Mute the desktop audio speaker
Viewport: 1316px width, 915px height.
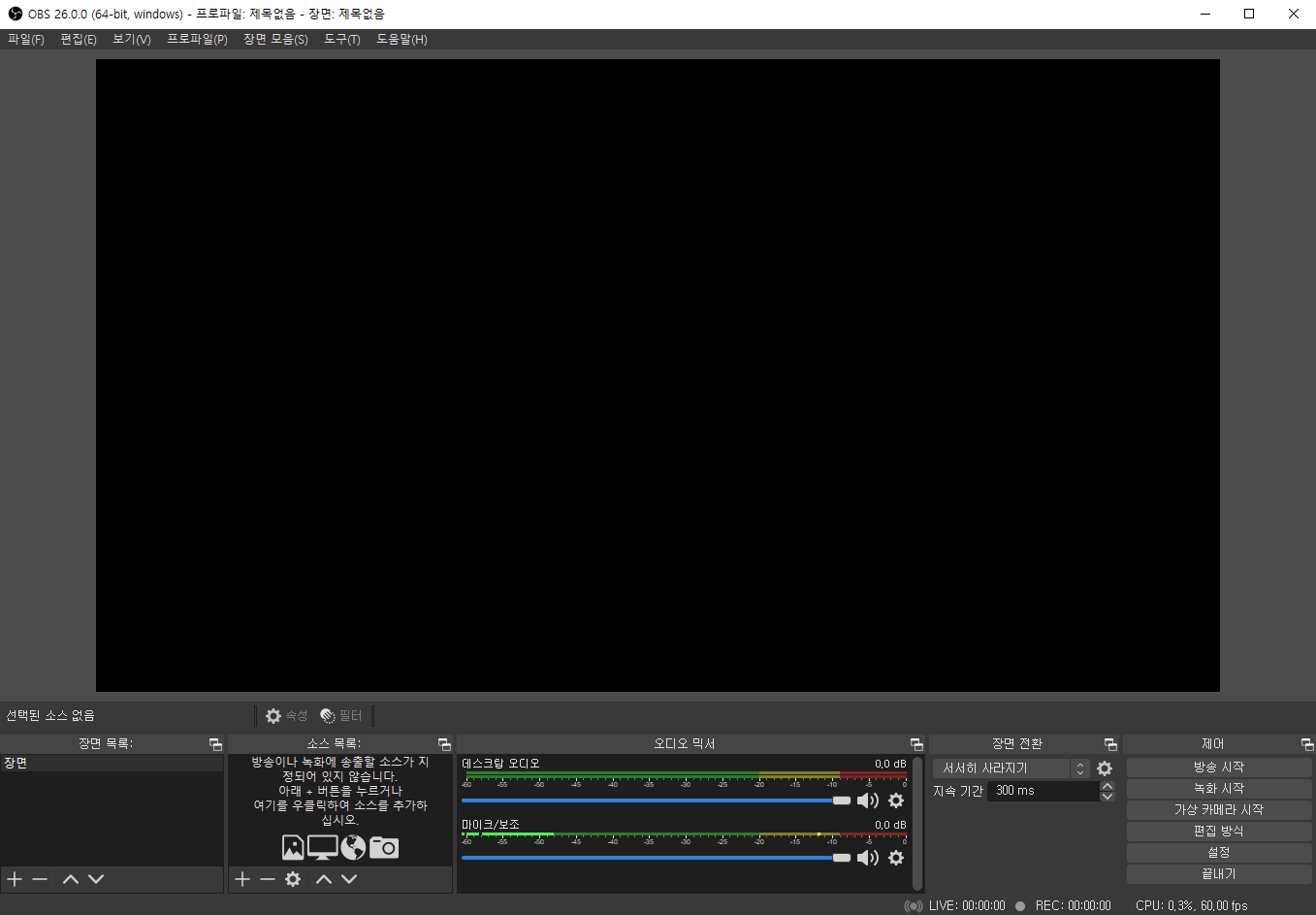click(x=867, y=801)
